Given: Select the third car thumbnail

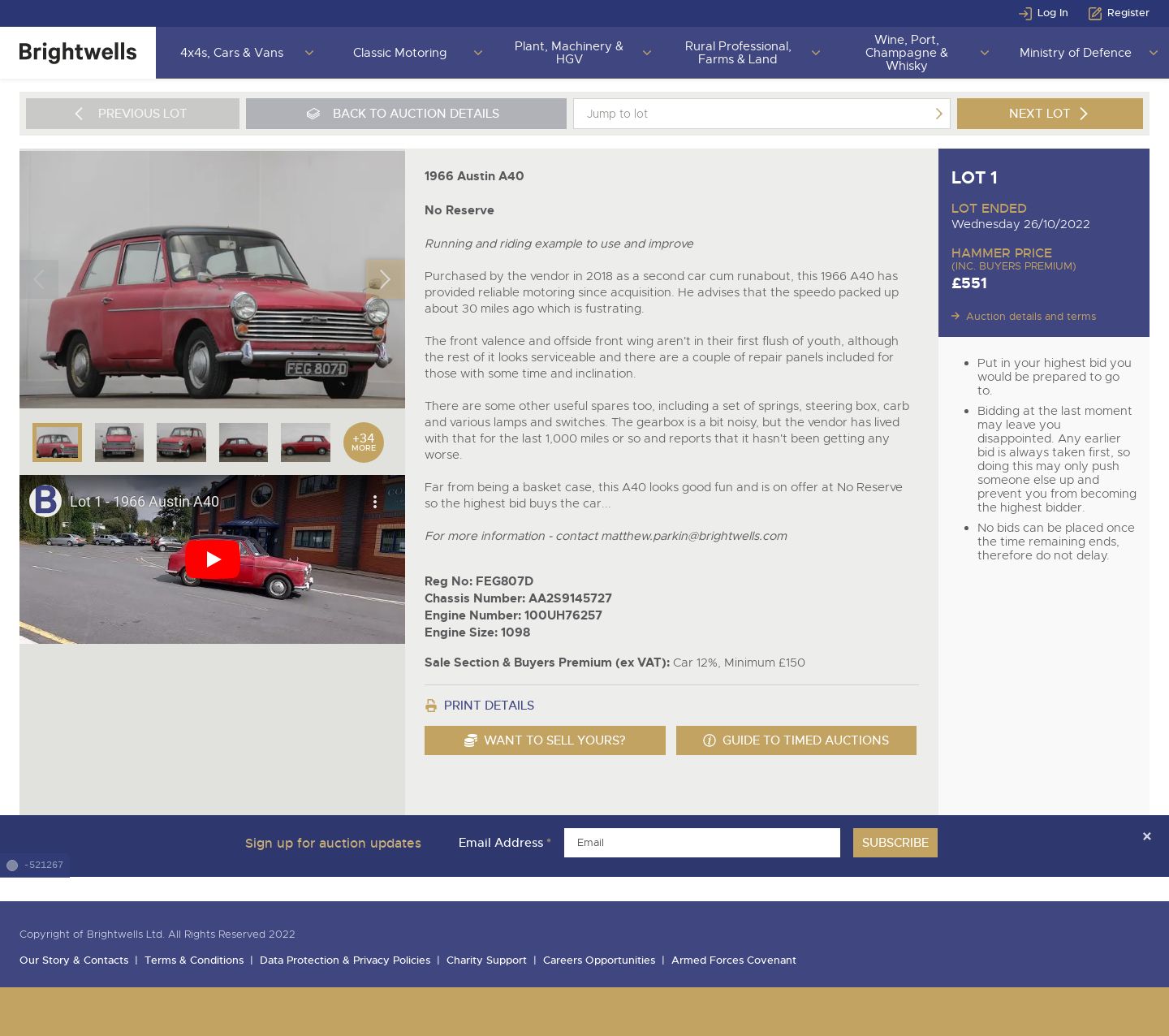Looking at the screenshot, I should pos(181,442).
